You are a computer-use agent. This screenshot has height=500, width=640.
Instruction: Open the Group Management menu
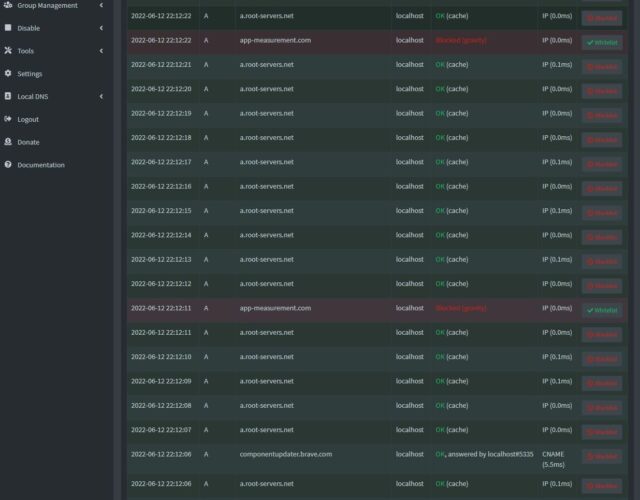point(47,5)
